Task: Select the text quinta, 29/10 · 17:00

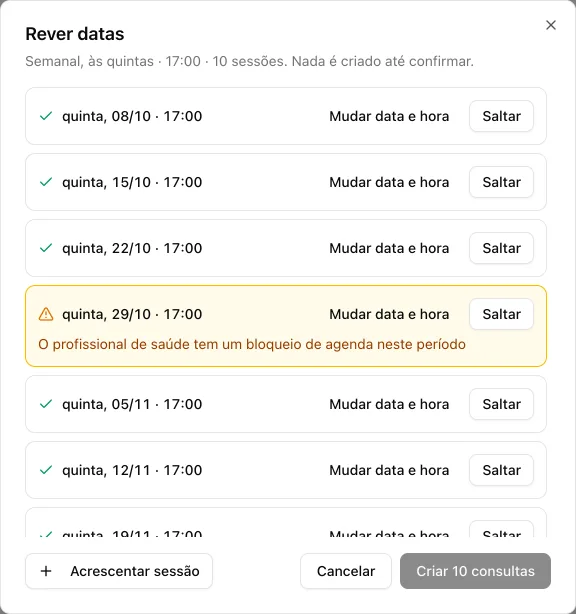Action: coord(132,314)
